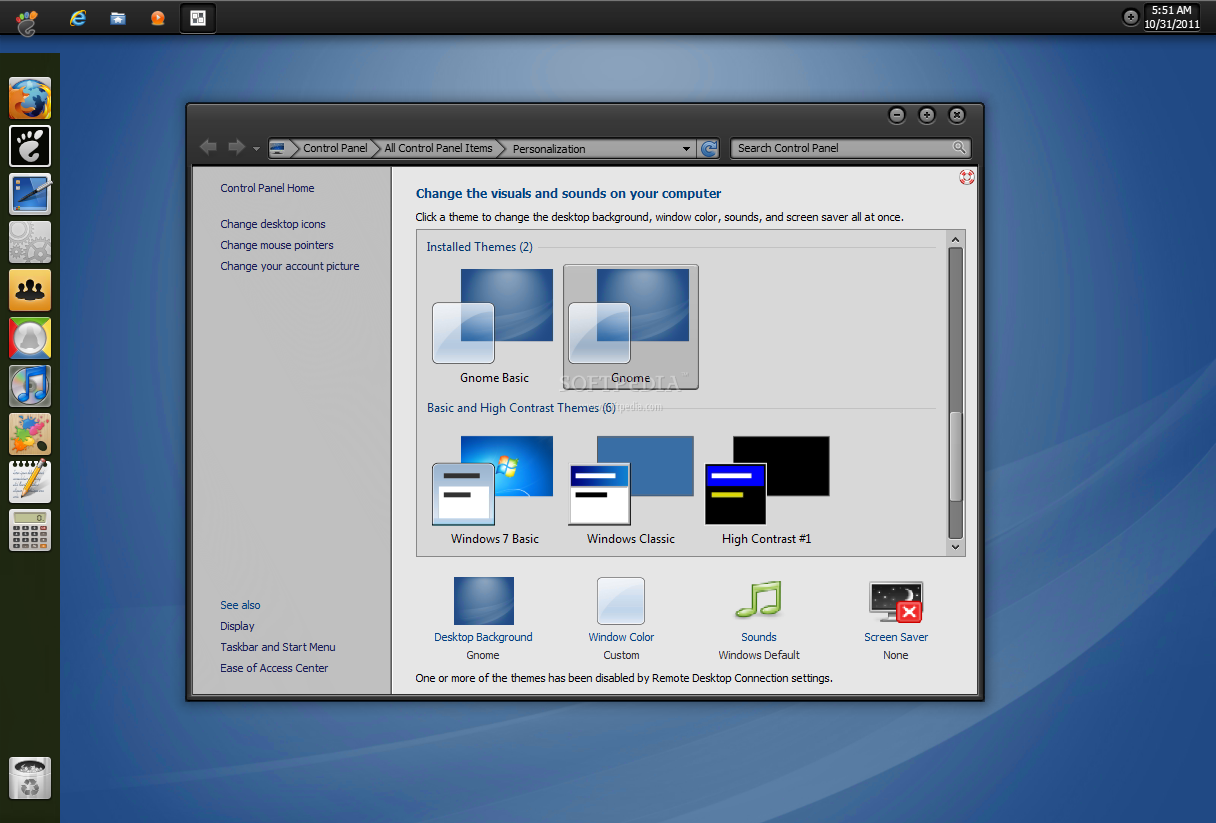The height and width of the screenshot is (823, 1216).
Task: Launch the calculator from the dock
Action: coord(30,530)
